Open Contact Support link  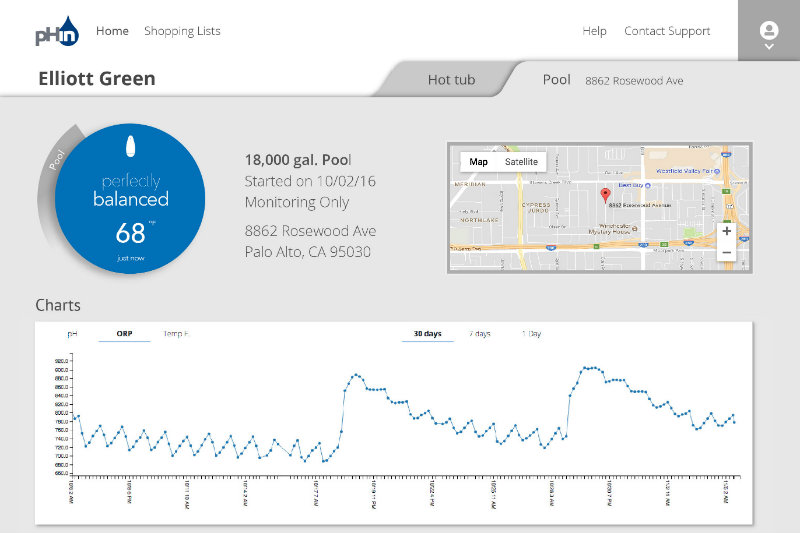click(667, 31)
